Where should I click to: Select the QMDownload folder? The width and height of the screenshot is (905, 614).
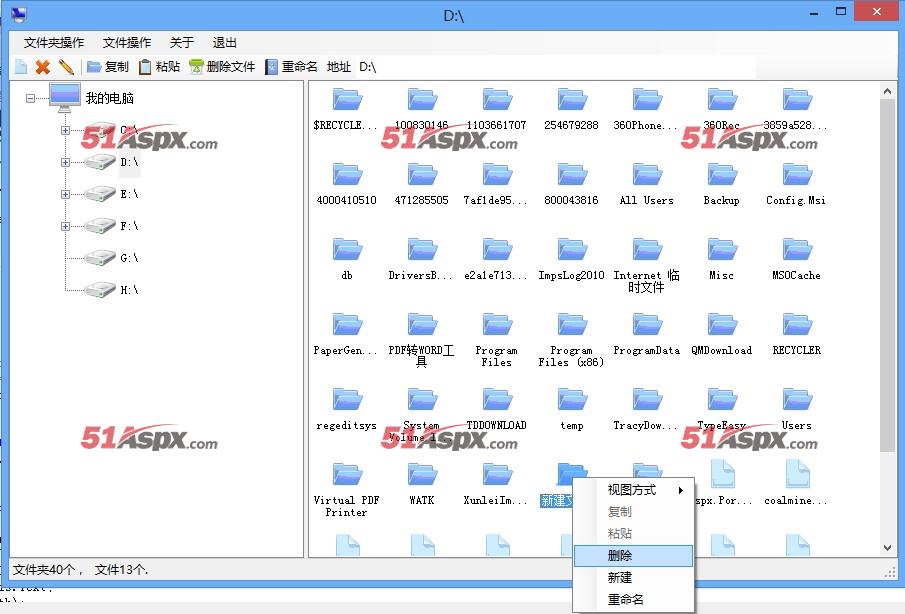click(722, 334)
